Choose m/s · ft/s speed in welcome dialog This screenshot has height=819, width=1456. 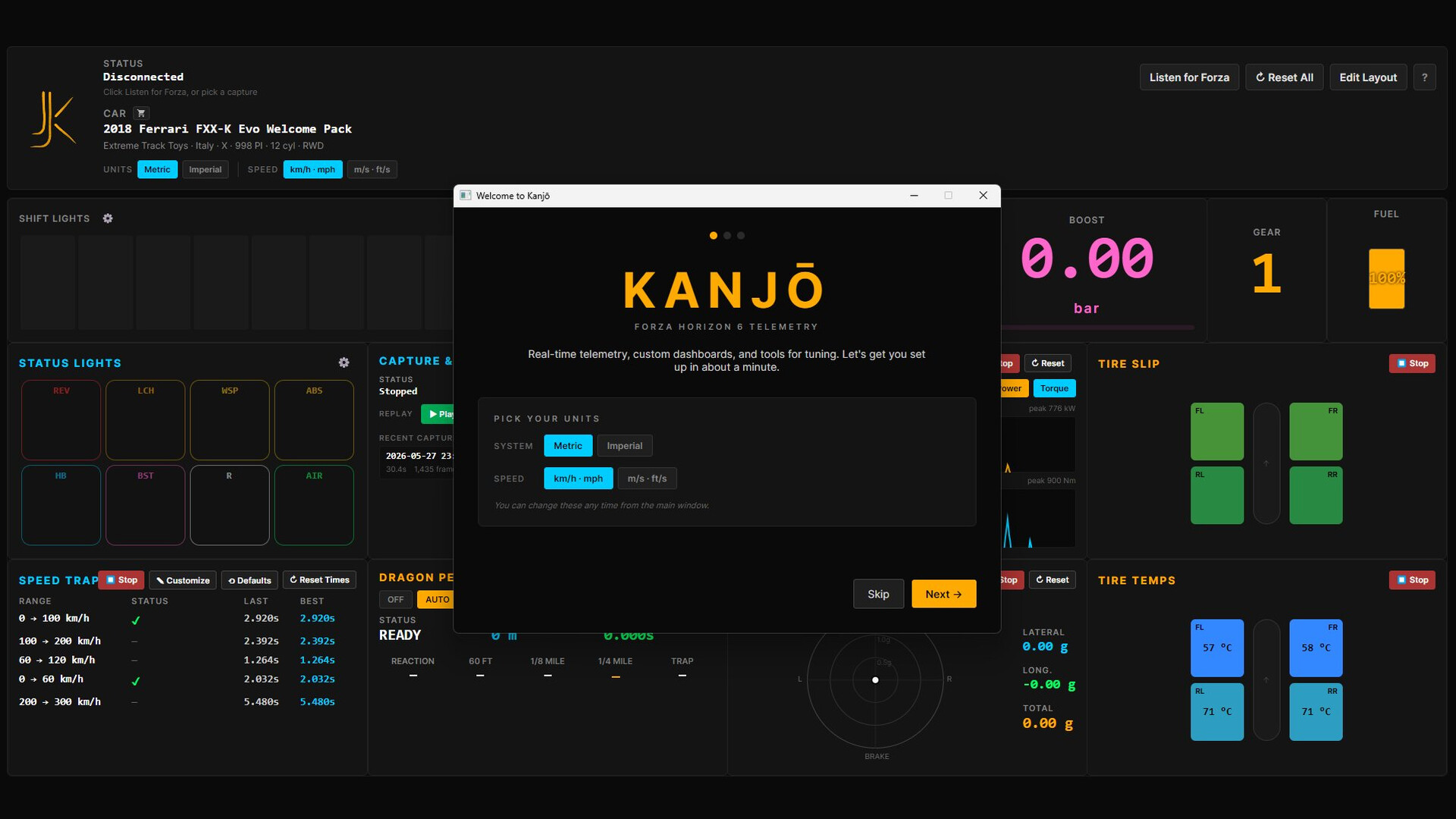click(647, 479)
